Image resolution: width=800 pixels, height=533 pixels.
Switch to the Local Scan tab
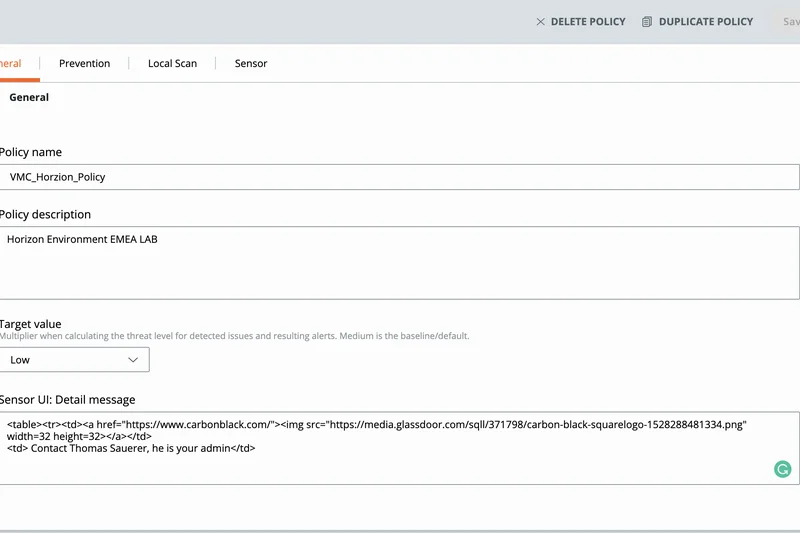pyautogui.click(x=172, y=63)
